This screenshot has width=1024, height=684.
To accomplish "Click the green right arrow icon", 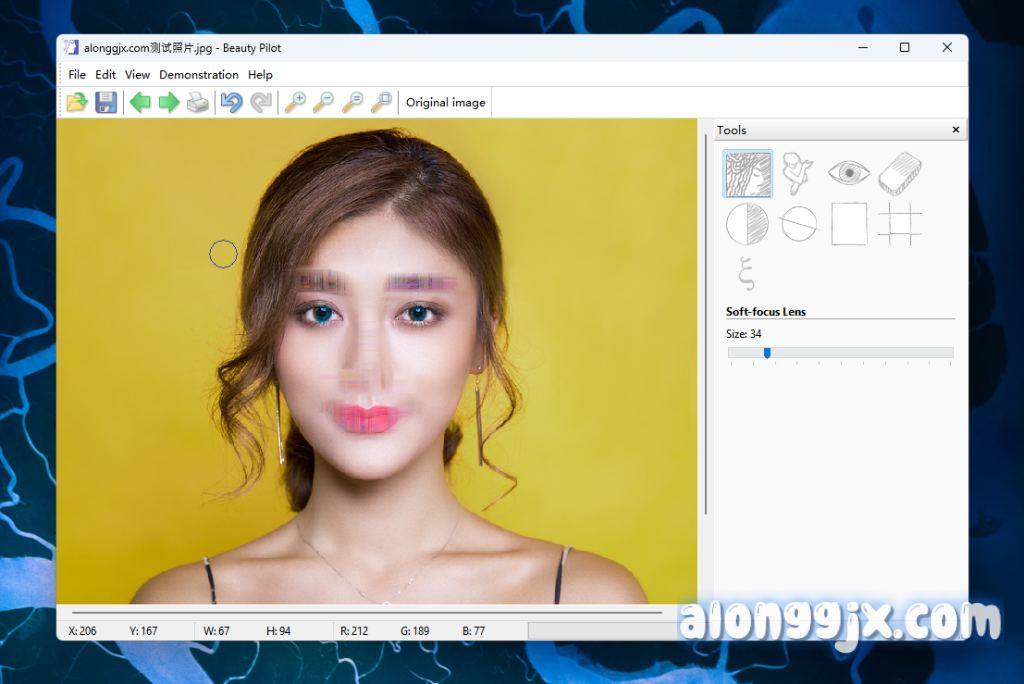I will pyautogui.click(x=169, y=102).
